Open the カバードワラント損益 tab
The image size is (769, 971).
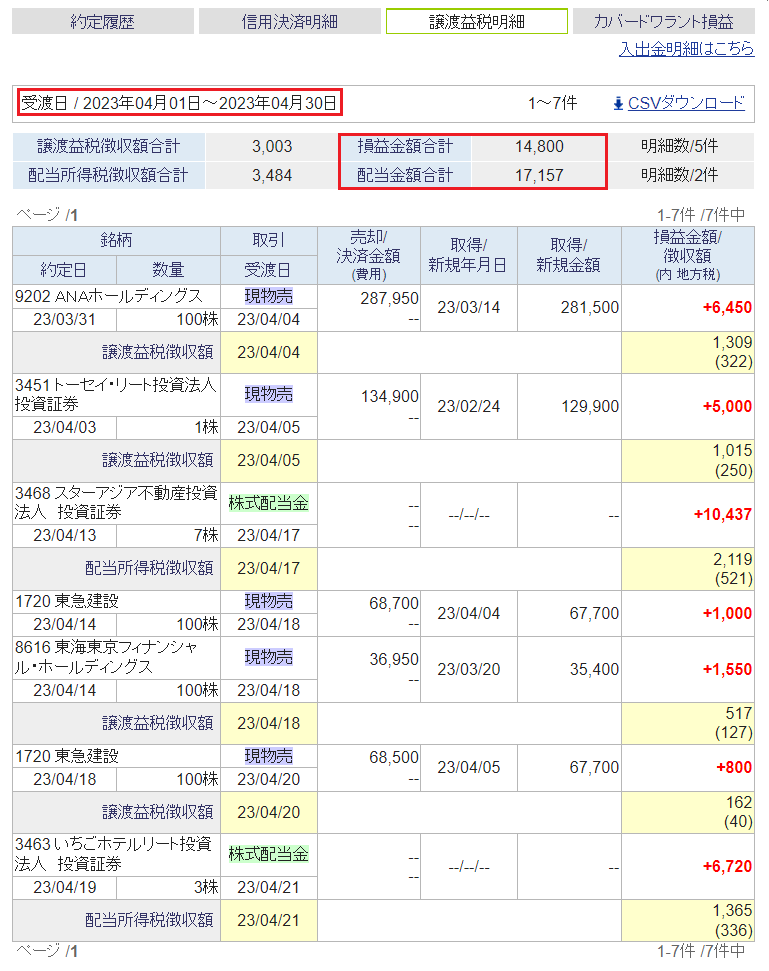click(x=664, y=22)
